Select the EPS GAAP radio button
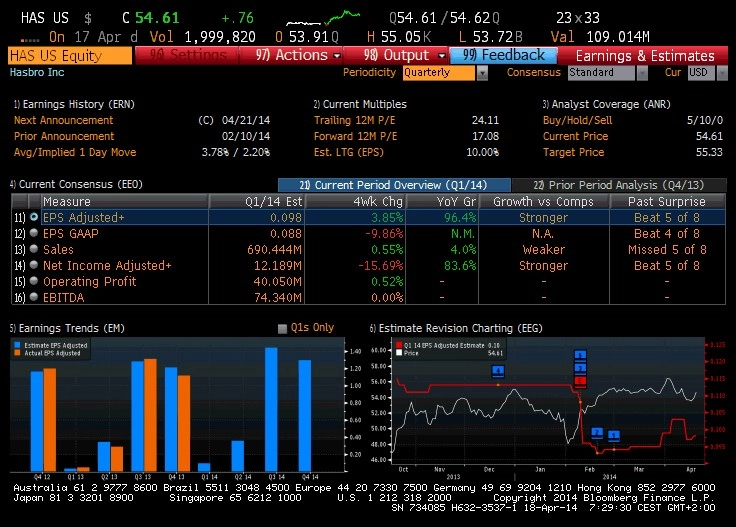 (34, 233)
